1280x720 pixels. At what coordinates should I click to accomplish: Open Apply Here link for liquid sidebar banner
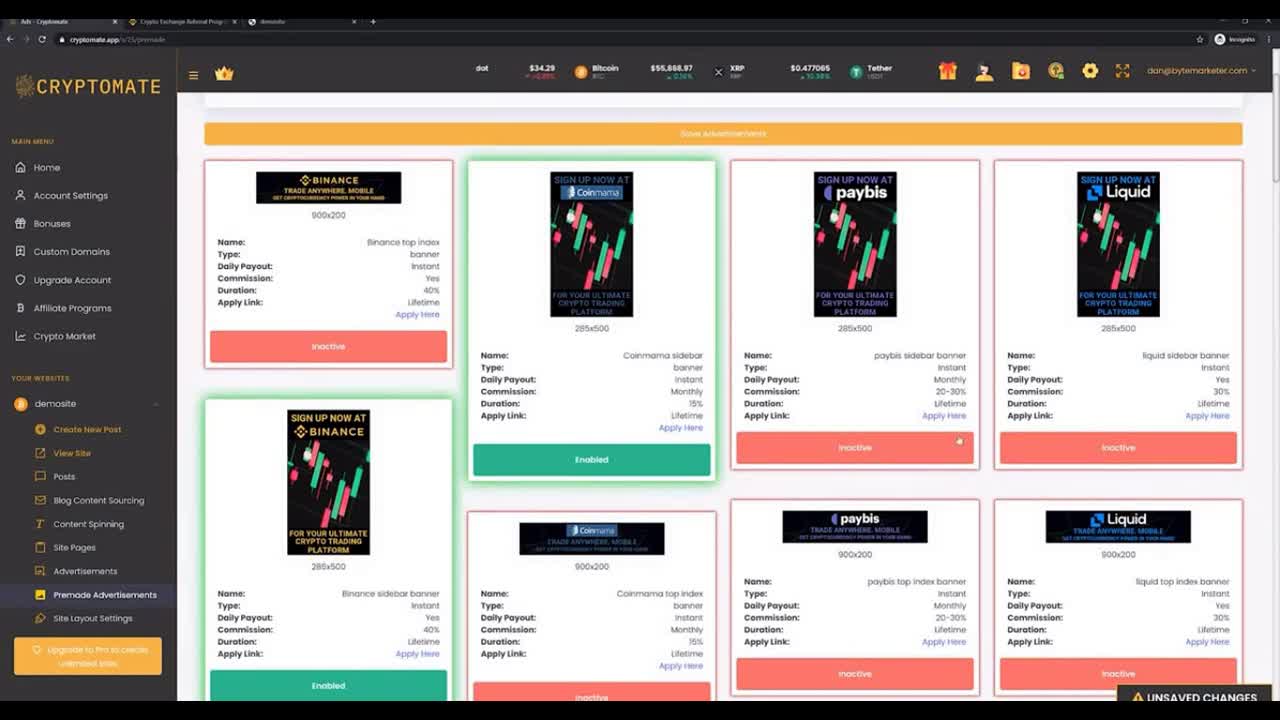pos(1207,416)
